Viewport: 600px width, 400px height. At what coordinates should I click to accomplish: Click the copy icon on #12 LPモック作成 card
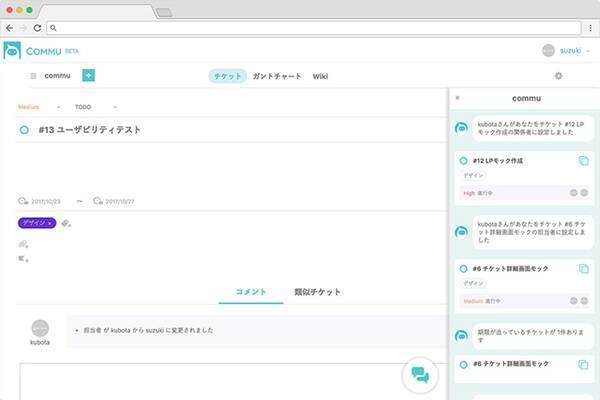(583, 161)
